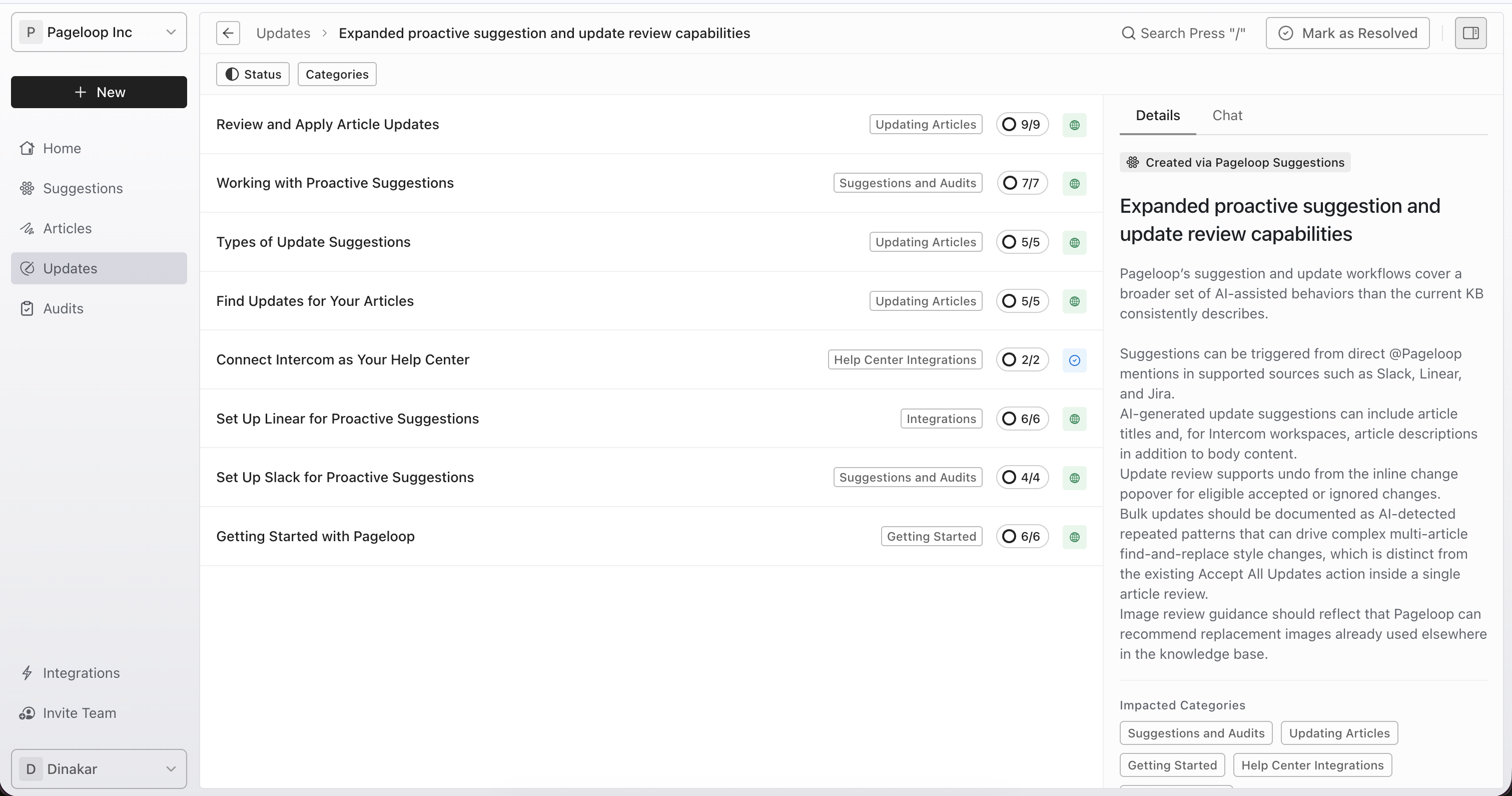Click the 6/6 badge on Linear row
This screenshot has height=796, width=1512.
click(x=1022, y=418)
